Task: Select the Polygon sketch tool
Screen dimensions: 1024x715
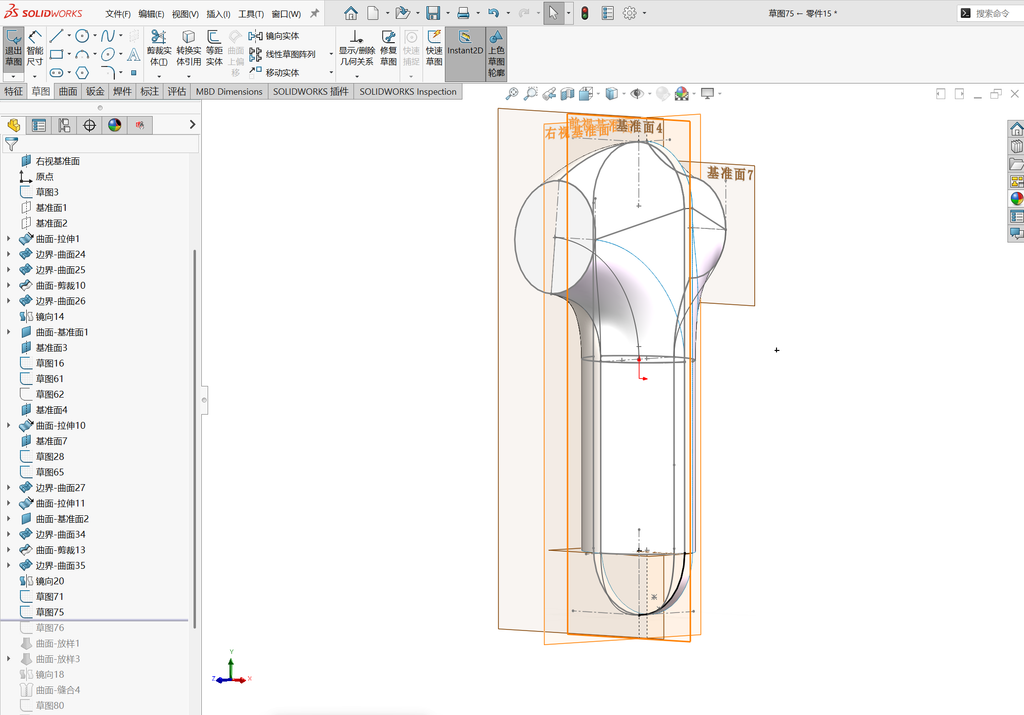Action: [82, 72]
